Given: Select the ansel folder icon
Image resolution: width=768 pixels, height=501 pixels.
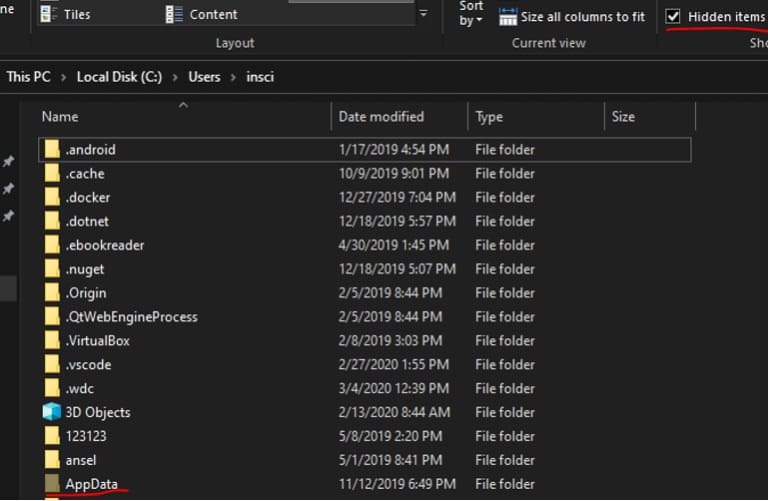Looking at the screenshot, I should (52, 460).
